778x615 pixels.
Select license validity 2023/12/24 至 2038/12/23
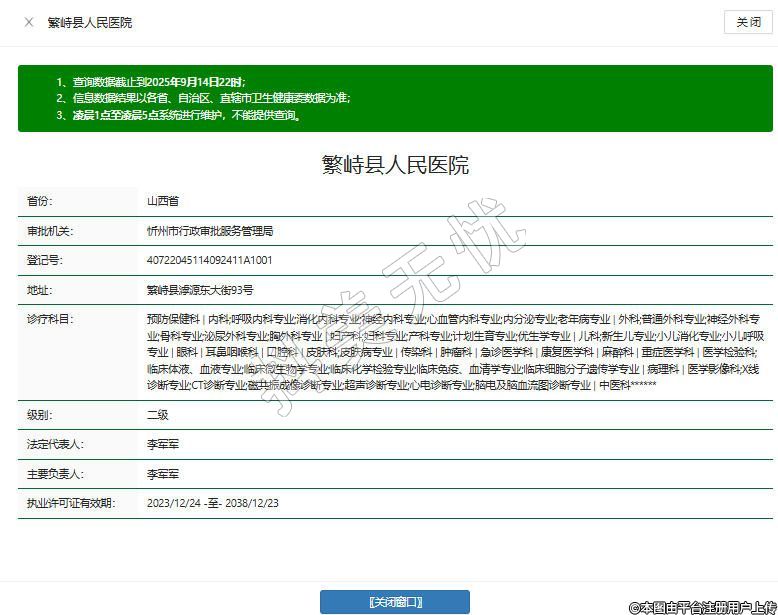pos(212,503)
